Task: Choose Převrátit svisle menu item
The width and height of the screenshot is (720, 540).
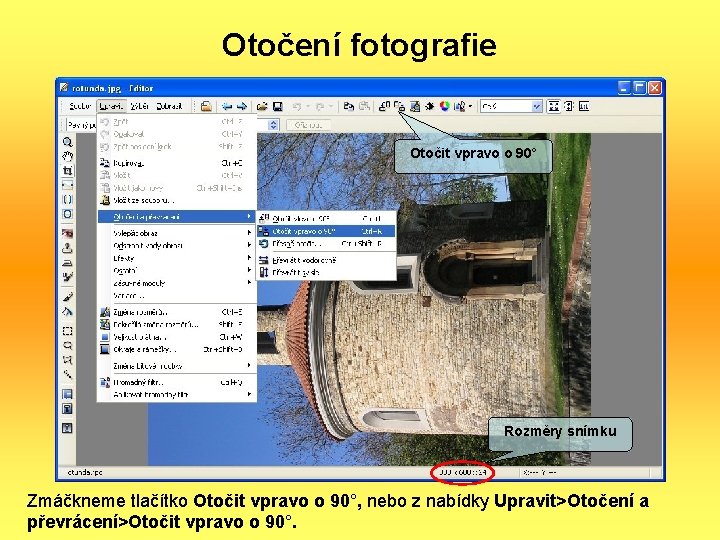Action: [x=326, y=272]
